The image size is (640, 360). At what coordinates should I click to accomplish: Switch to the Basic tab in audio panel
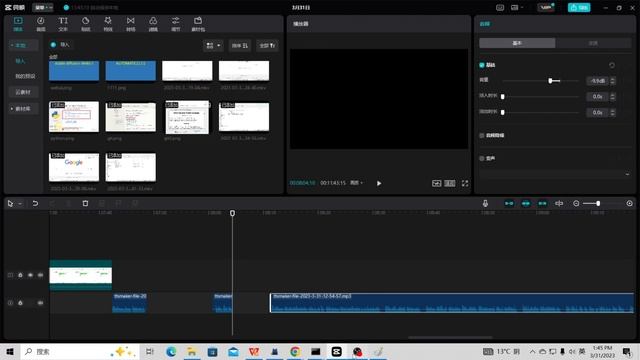[517, 43]
